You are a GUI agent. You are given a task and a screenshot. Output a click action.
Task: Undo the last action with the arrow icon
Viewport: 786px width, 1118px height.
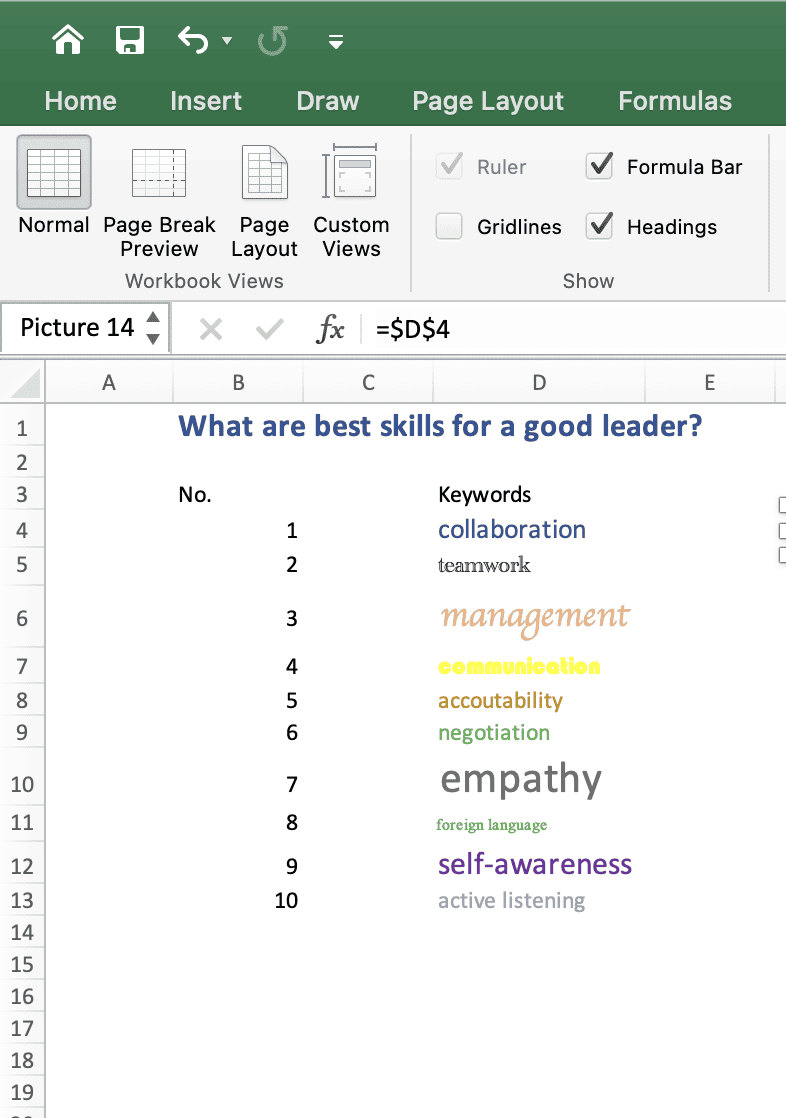pyautogui.click(x=193, y=40)
